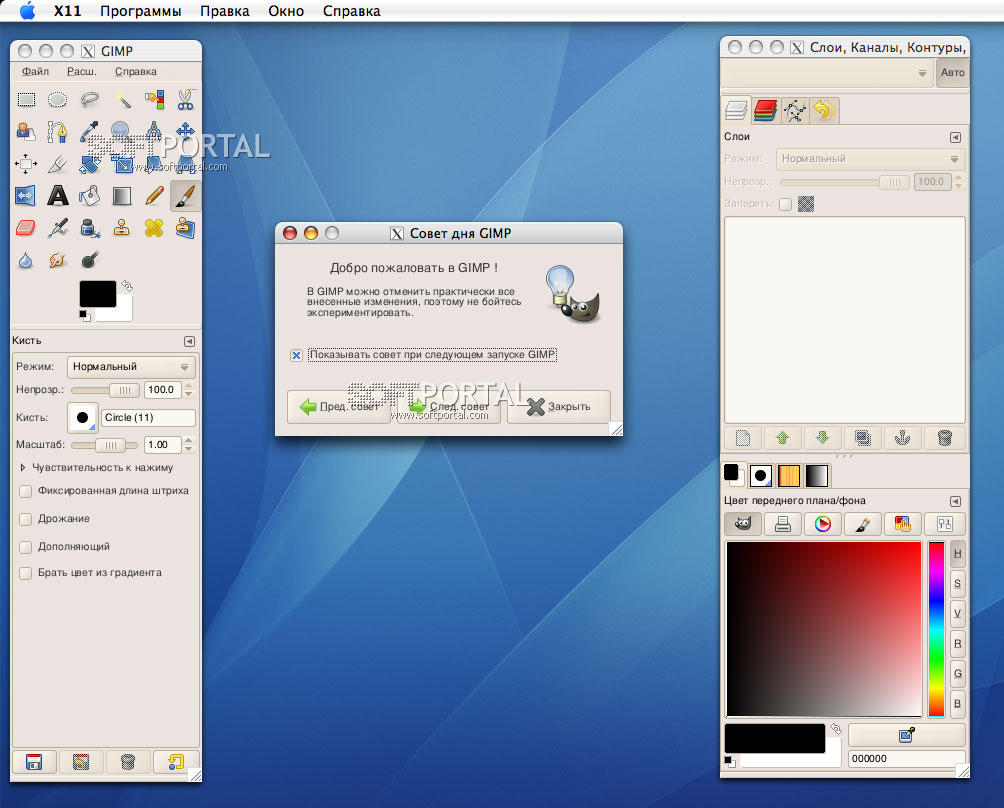Click the anchor layer icon

click(x=903, y=437)
